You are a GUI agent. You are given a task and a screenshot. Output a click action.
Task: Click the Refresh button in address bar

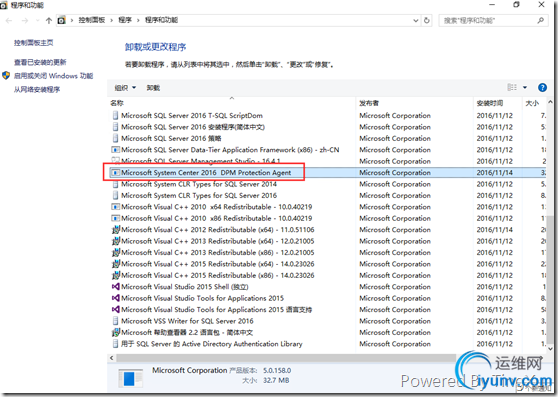click(x=426, y=21)
